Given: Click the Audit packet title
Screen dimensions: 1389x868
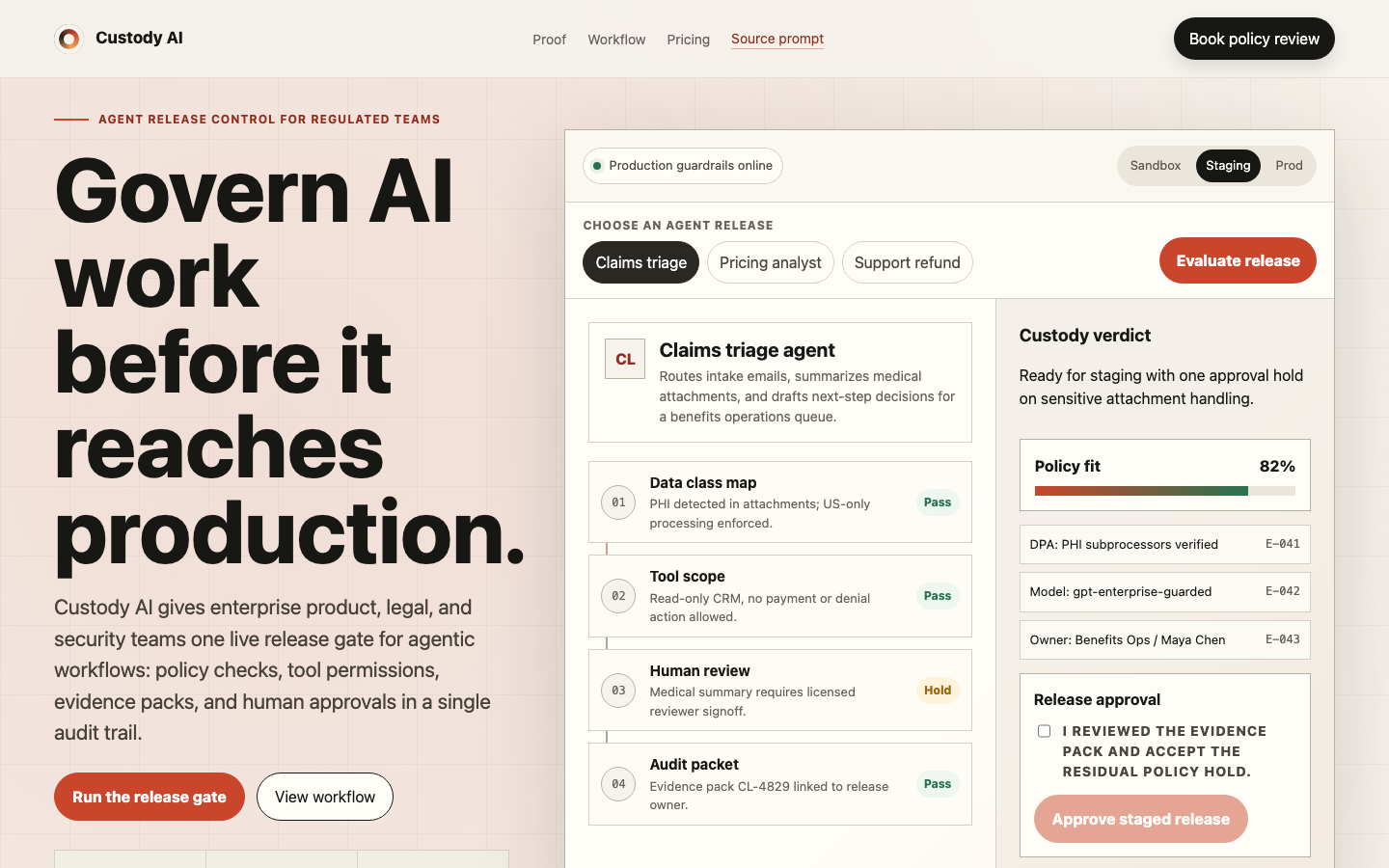Looking at the screenshot, I should click(694, 765).
